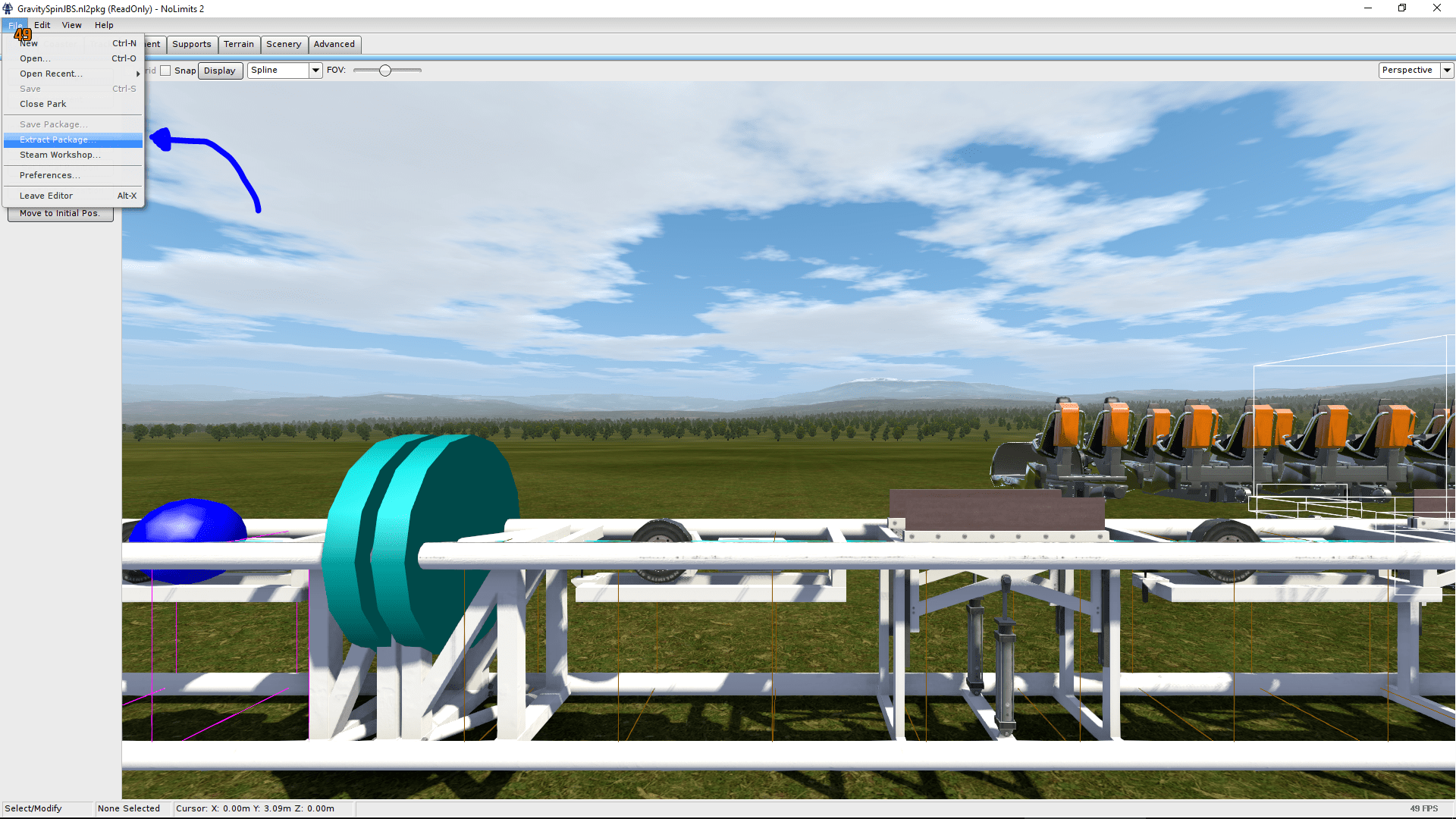Screen dimensions: 1456x819
Task: Click the NoLimits 2 app icon in title bar
Action: point(8,9)
